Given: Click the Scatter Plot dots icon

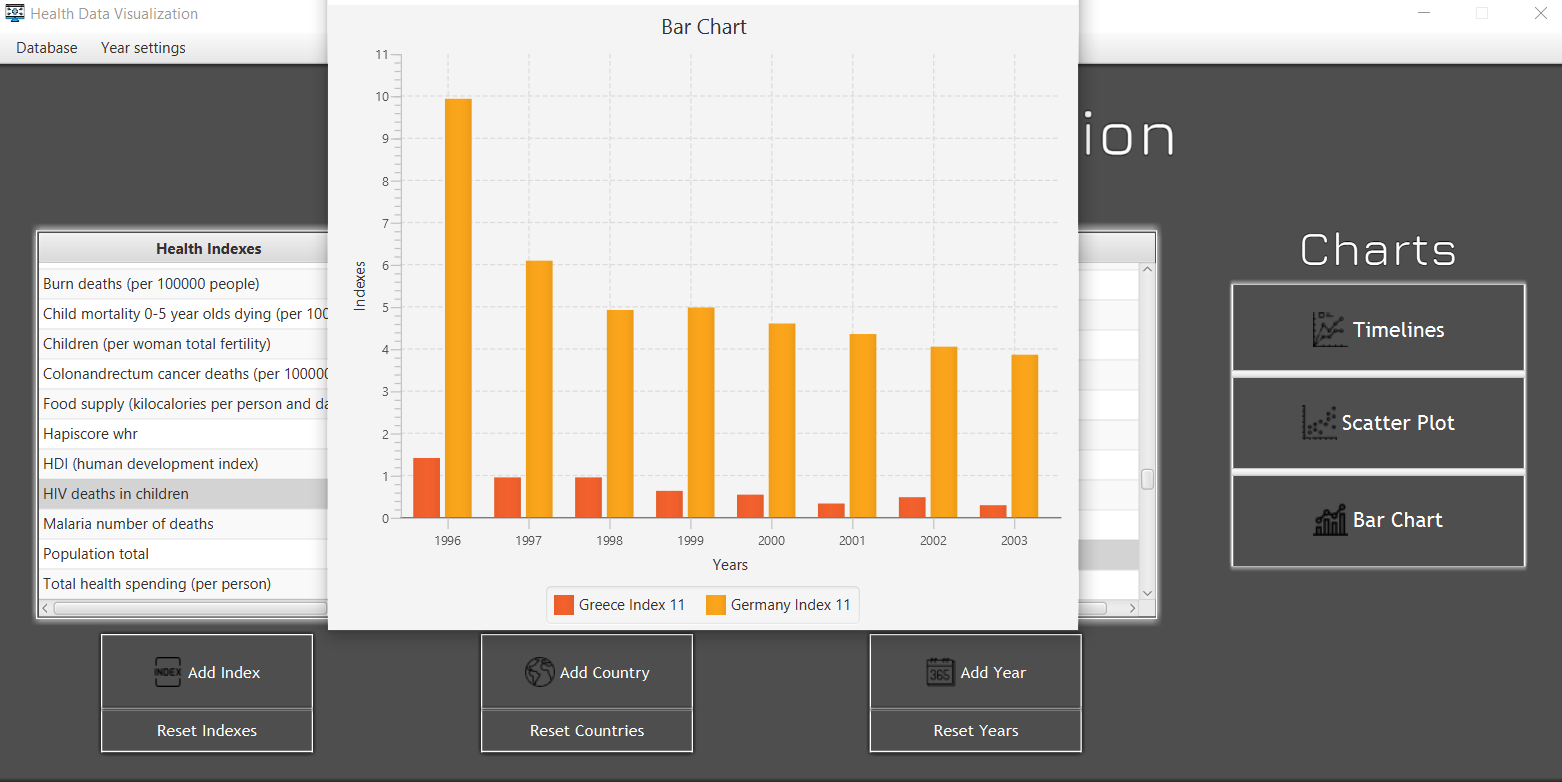Looking at the screenshot, I should coord(1319,422).
